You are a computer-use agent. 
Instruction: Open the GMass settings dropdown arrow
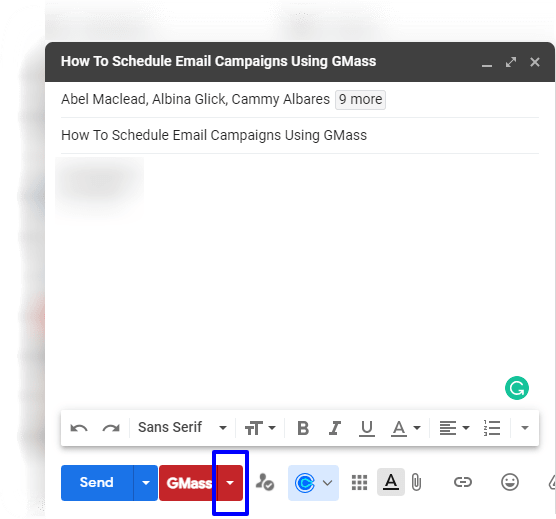(230, 483)
